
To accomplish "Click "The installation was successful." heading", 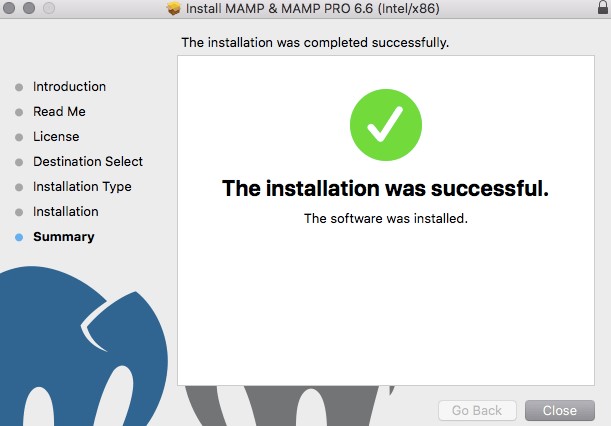I will [x=385, y=188].
